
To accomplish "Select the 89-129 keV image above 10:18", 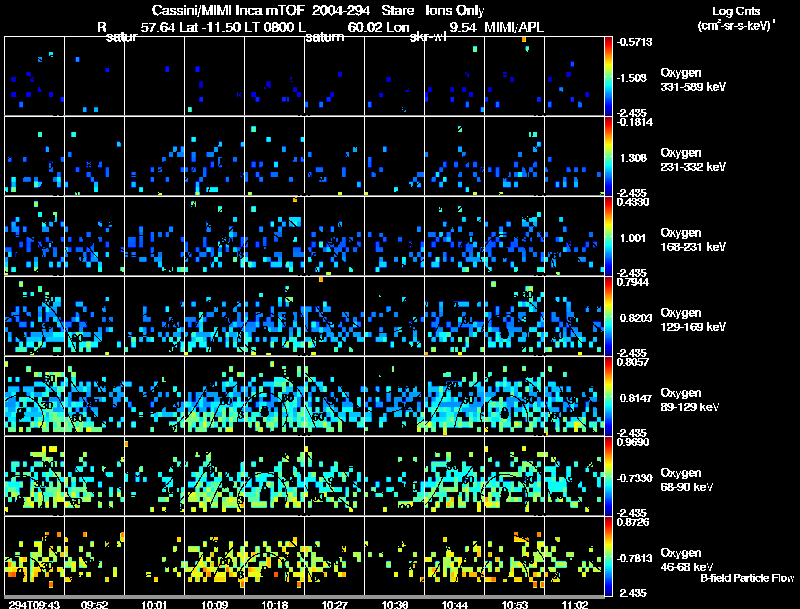I will click(x=274, y=396).
